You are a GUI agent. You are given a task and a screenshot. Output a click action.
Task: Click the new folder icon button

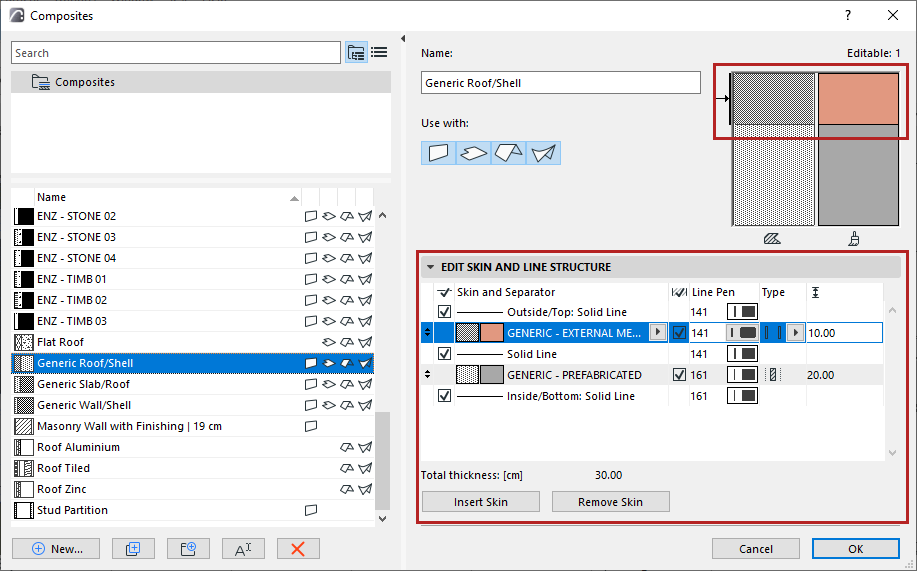(x=188, y=549)
